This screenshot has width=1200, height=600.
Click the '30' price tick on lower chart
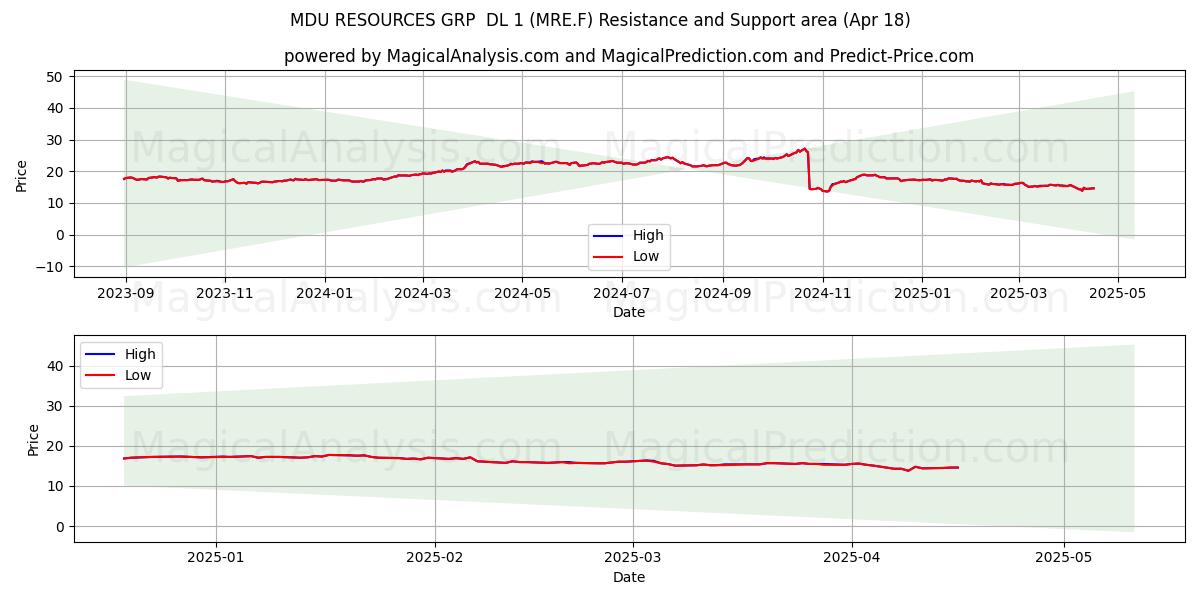[55, 407]
